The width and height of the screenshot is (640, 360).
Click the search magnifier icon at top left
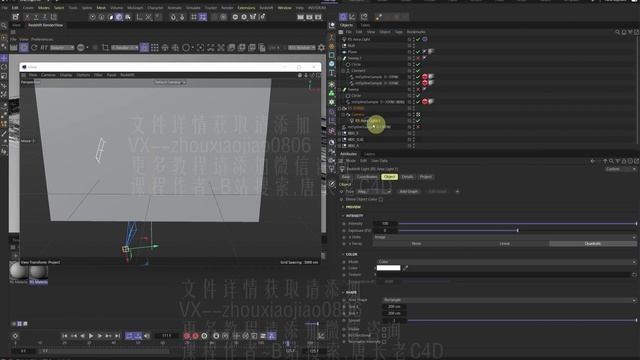4,26
